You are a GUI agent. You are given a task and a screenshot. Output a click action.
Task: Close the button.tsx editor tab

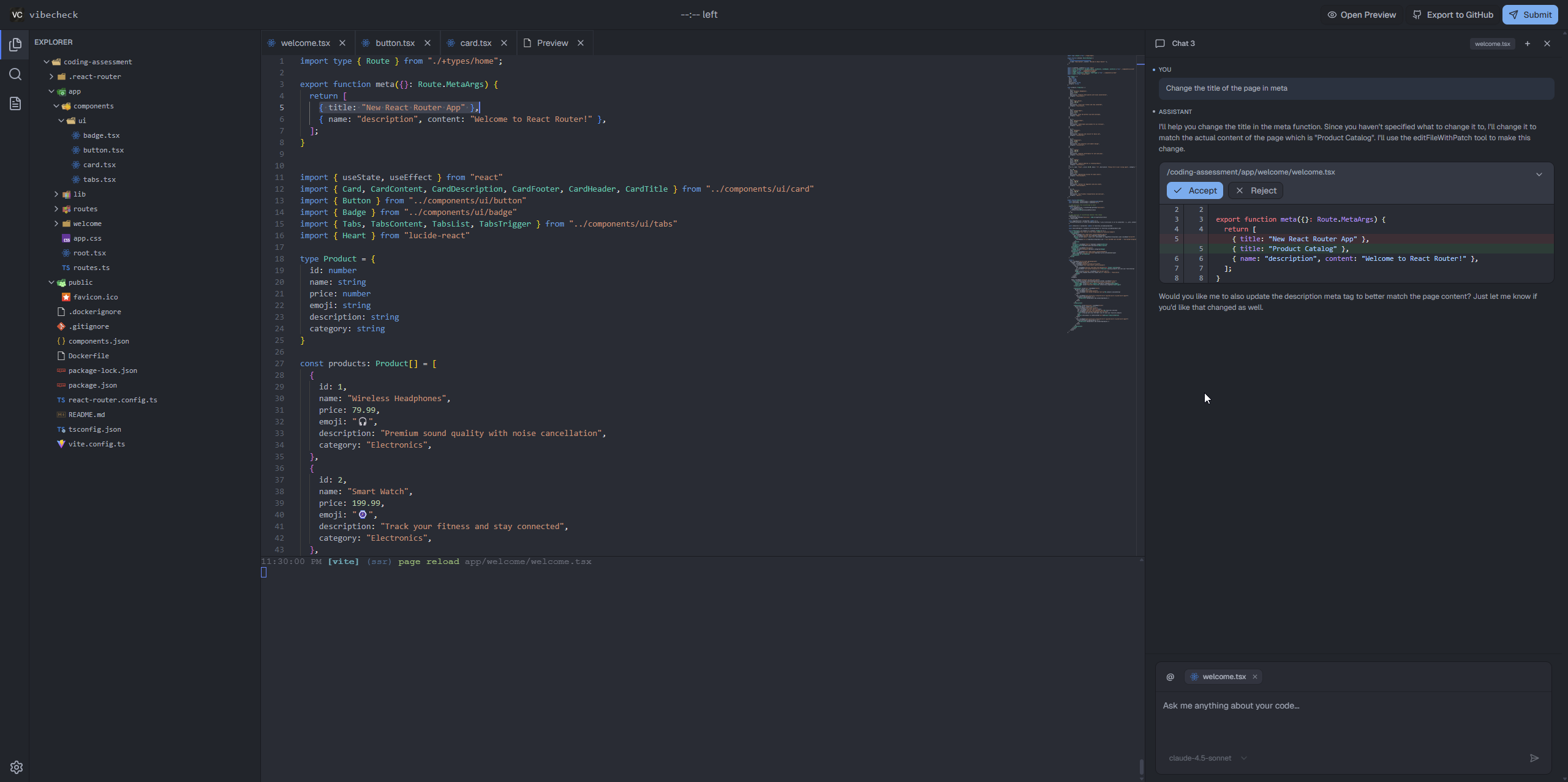pos(428,43)
